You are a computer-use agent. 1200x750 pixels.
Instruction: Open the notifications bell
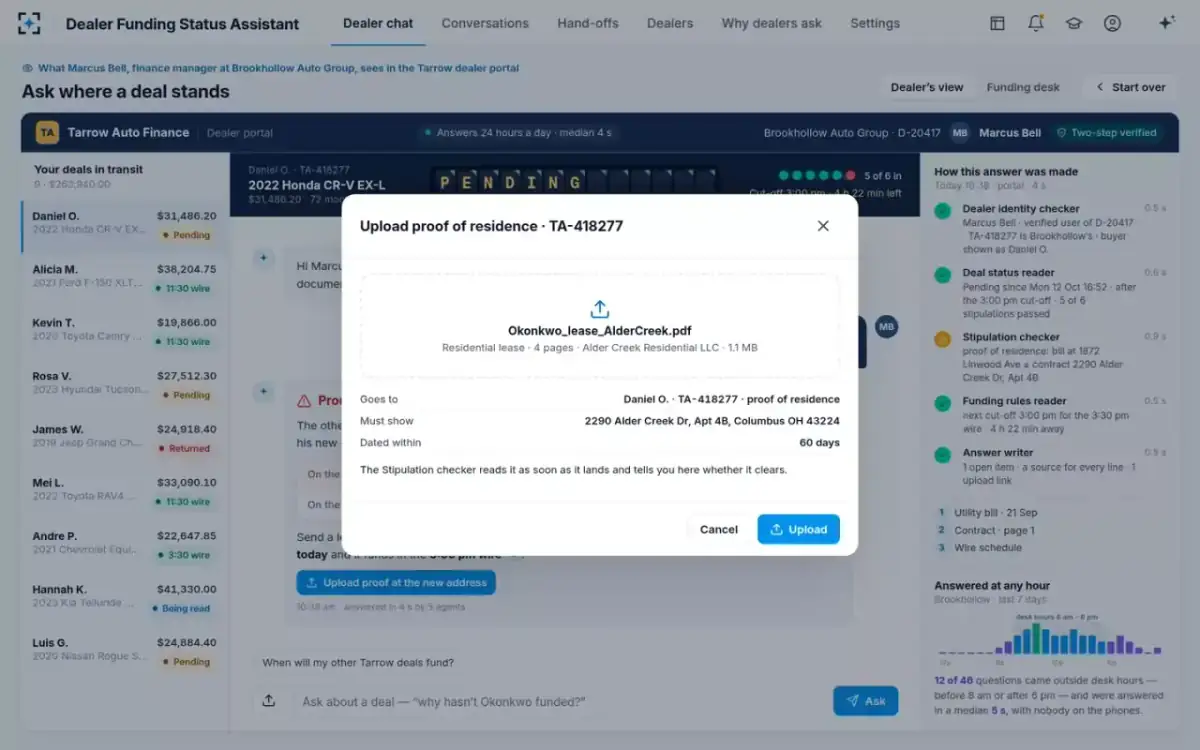[x=1036, y=23]
